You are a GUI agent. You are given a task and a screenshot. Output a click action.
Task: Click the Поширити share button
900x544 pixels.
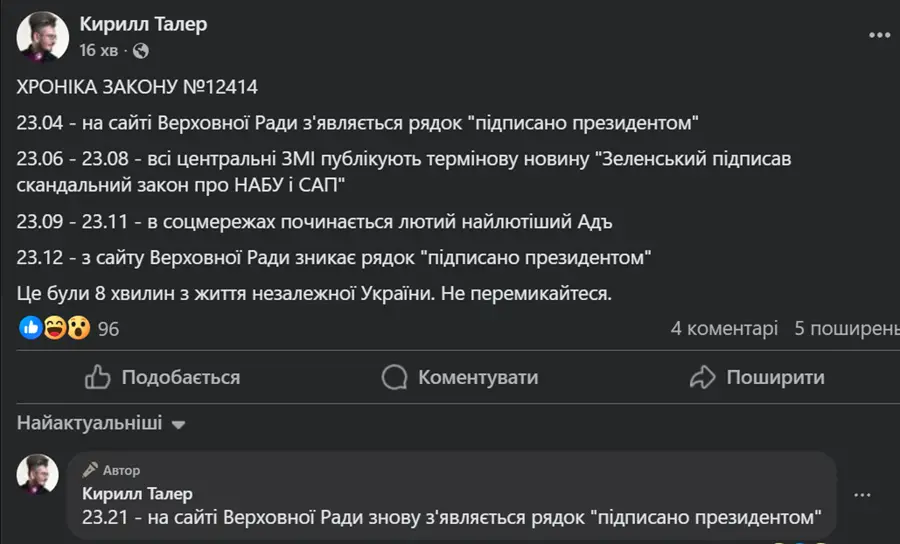click(x=757, y=377)
